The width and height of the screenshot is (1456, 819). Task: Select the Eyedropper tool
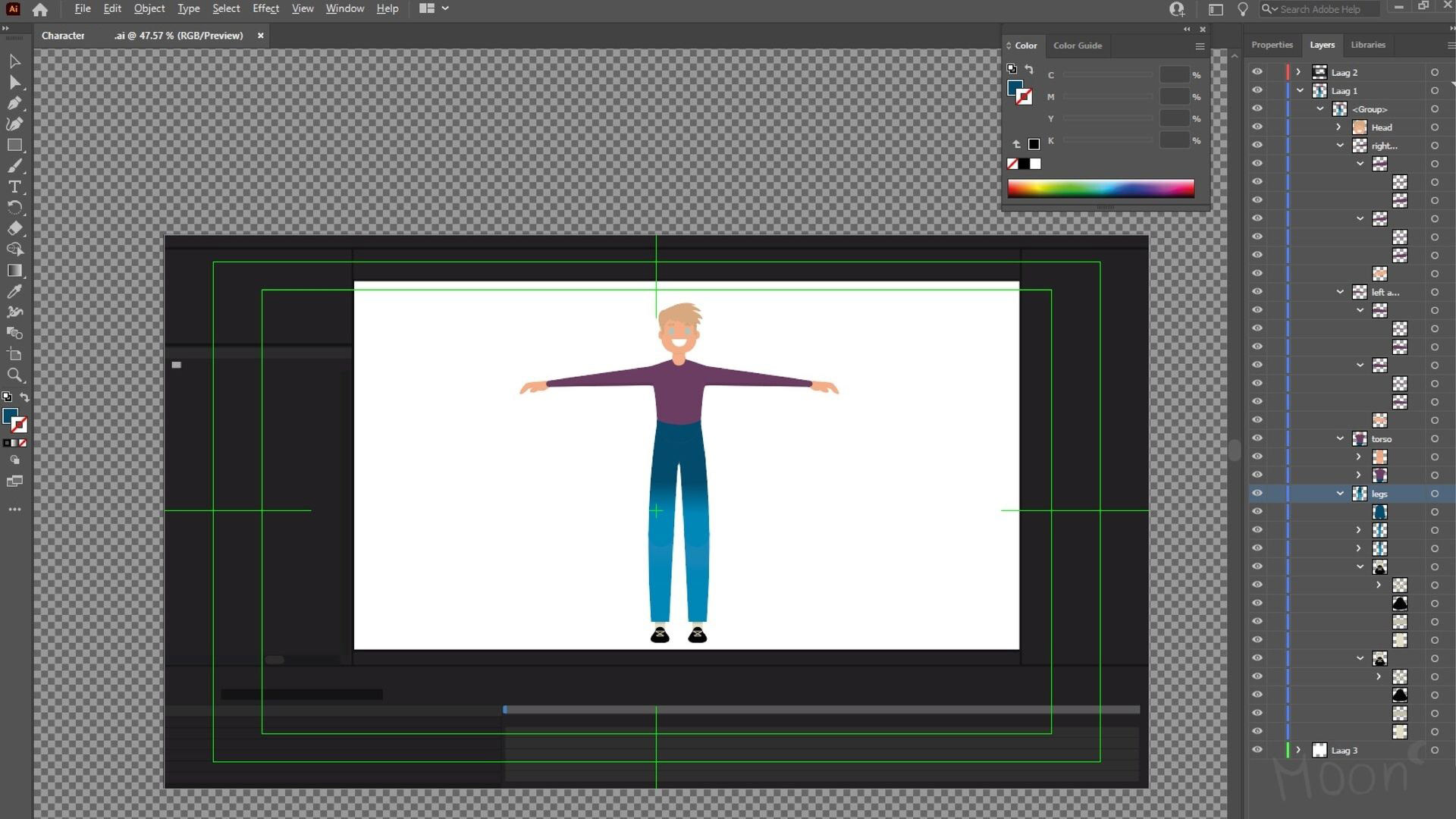[x=14, y=291]
